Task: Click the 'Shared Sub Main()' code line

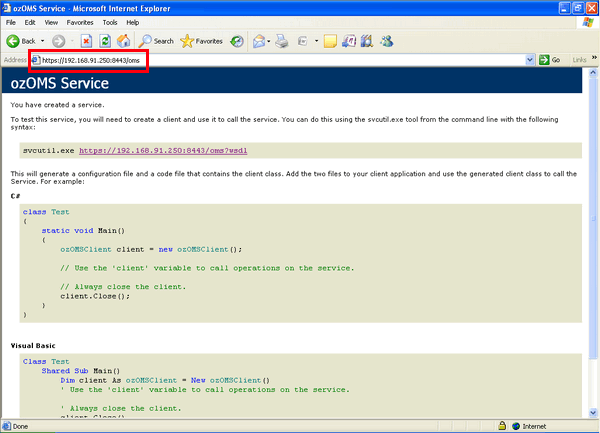Action: click(81, 371)
